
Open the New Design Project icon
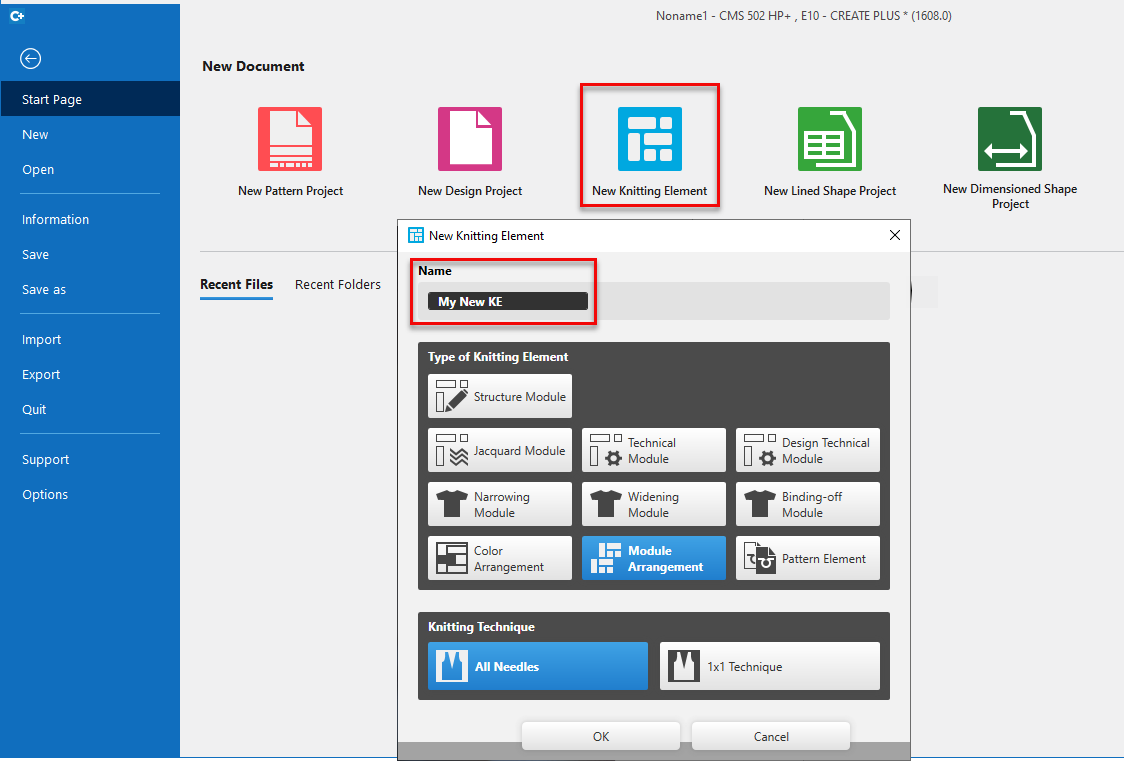click(x=470, y=140)
